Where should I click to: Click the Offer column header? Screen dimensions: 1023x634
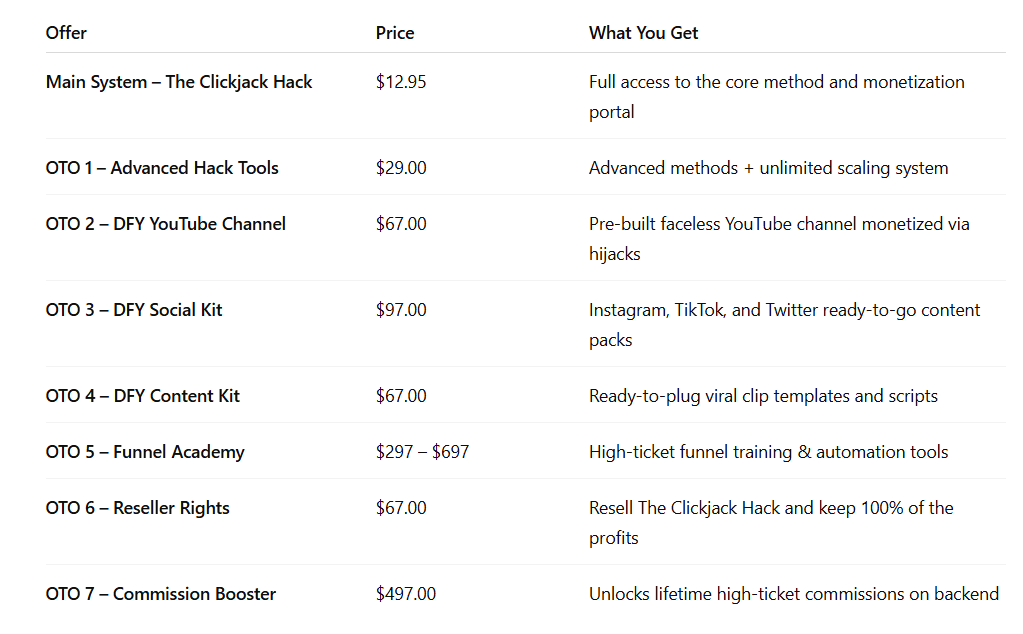pyautogui.click(x=66, y=33)
